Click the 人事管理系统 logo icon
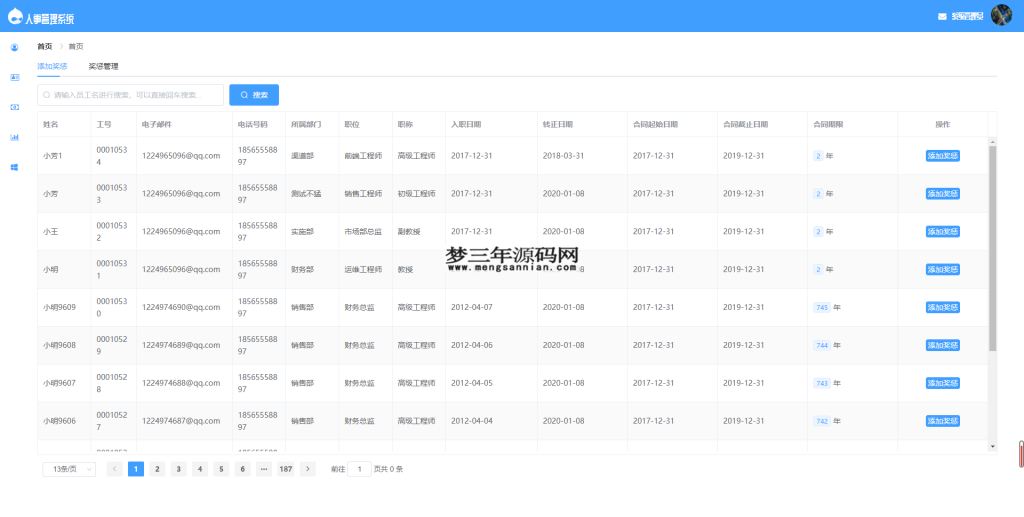Screen dimensions: 1024x517 pos(15,16)
